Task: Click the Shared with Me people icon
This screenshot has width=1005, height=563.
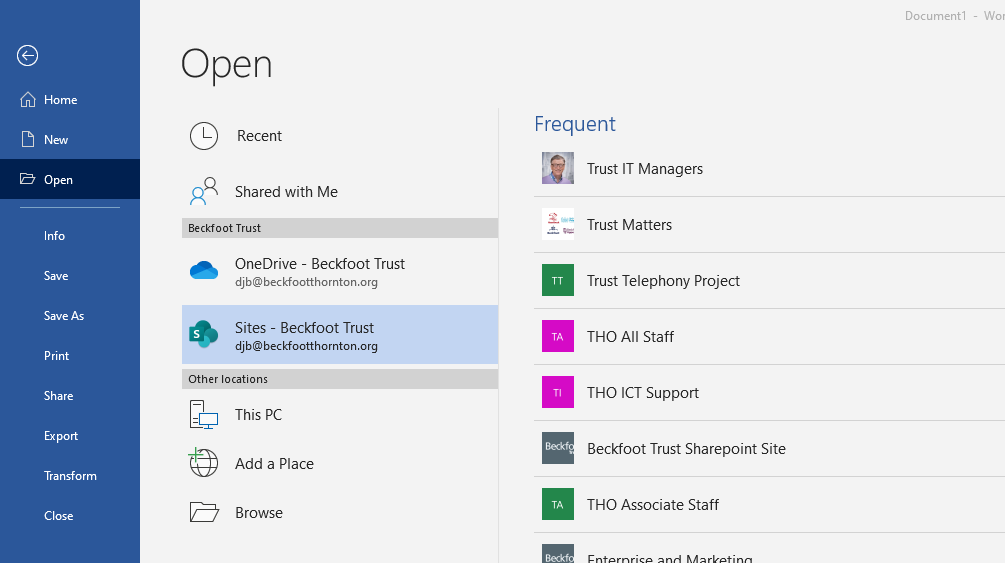Action: [204, 191]
